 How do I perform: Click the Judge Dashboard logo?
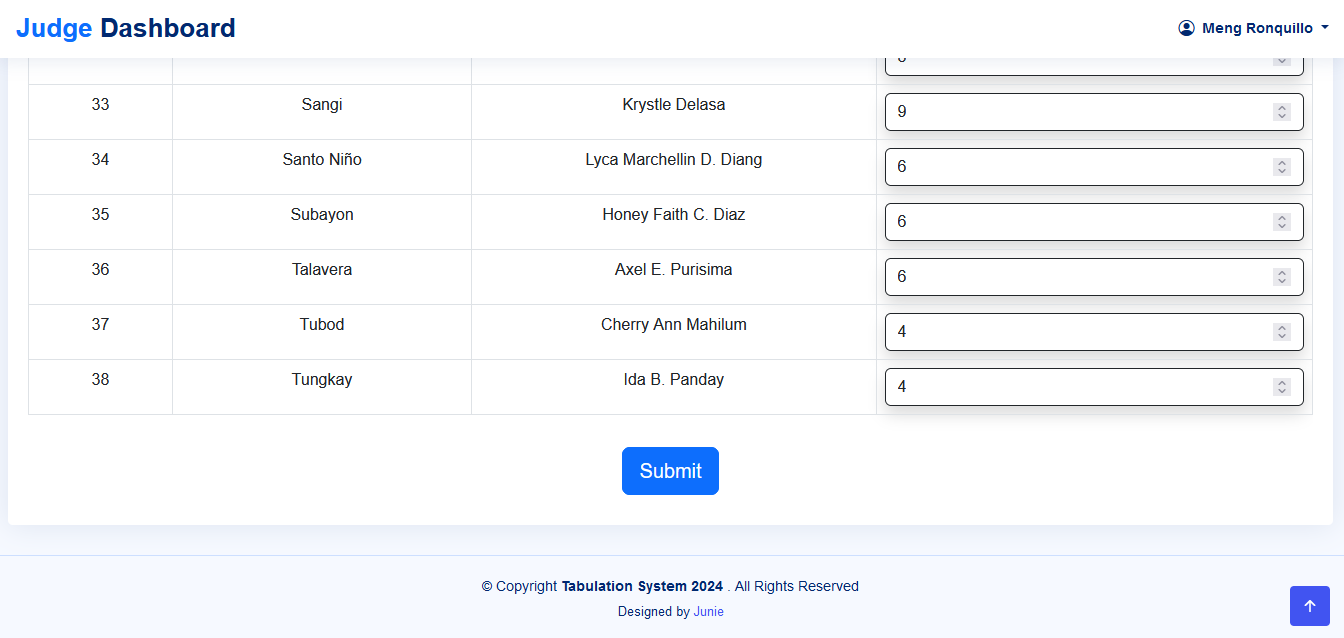pos(126,28)
